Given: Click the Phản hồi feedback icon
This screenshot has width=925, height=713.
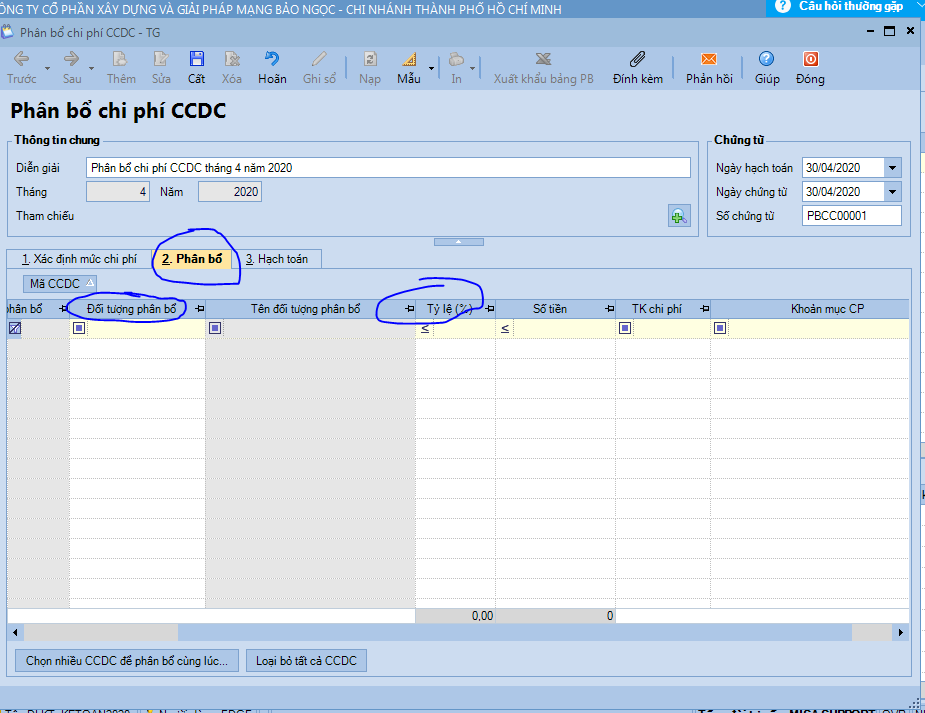Looking at the screenshot, I should 709,60.
